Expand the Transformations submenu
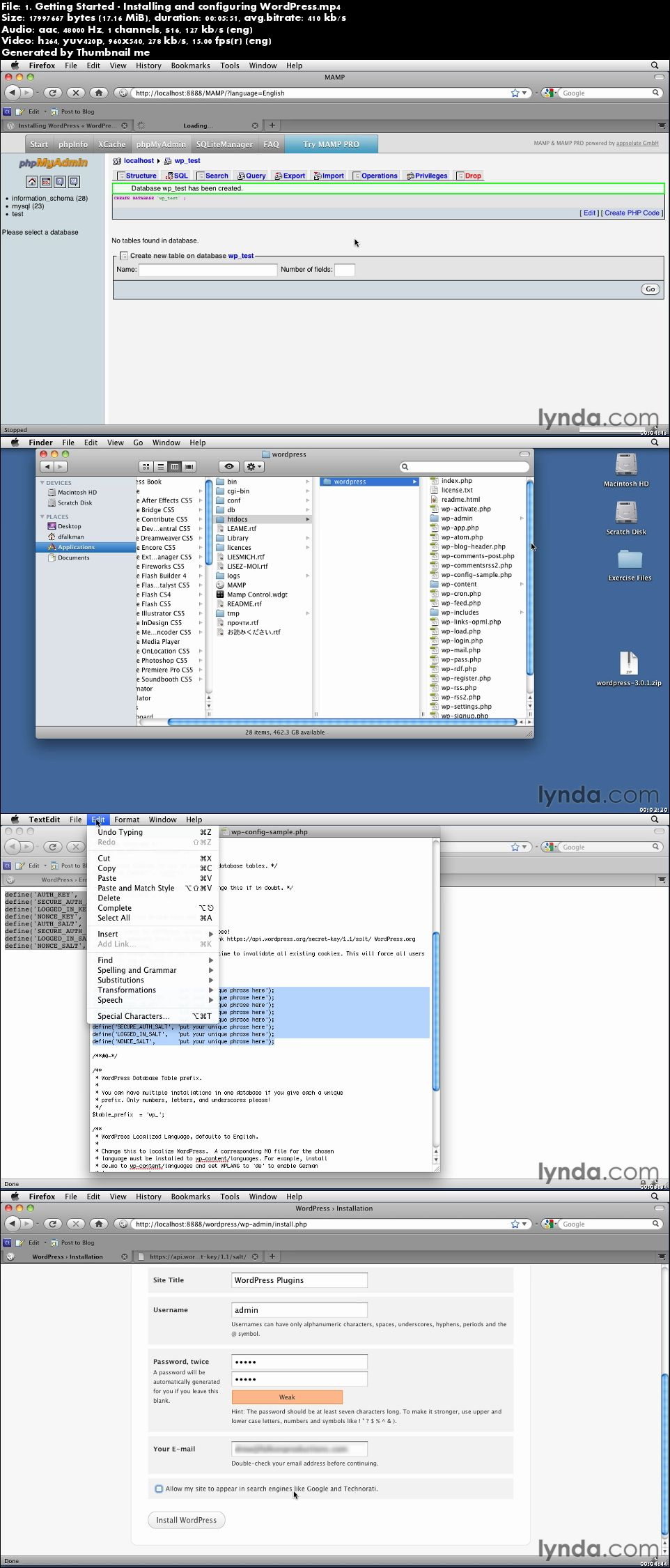670x1568 pixels. [x=153, y=990]
